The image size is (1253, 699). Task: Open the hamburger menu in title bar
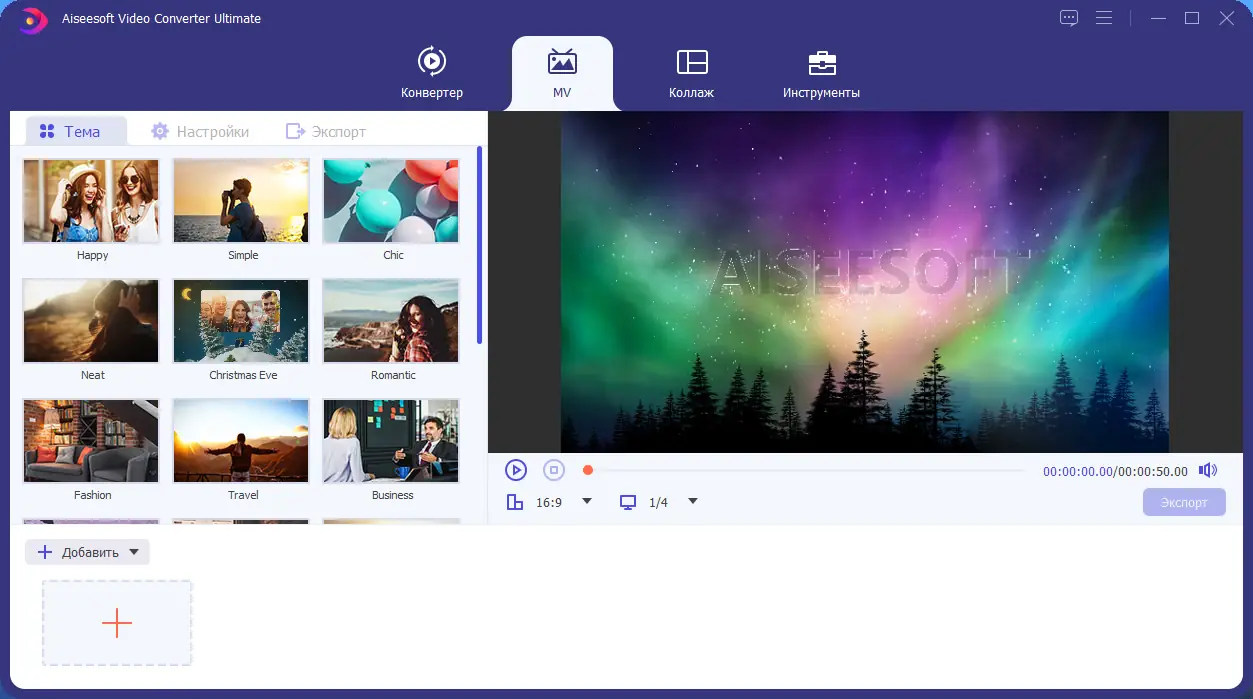1104,18
